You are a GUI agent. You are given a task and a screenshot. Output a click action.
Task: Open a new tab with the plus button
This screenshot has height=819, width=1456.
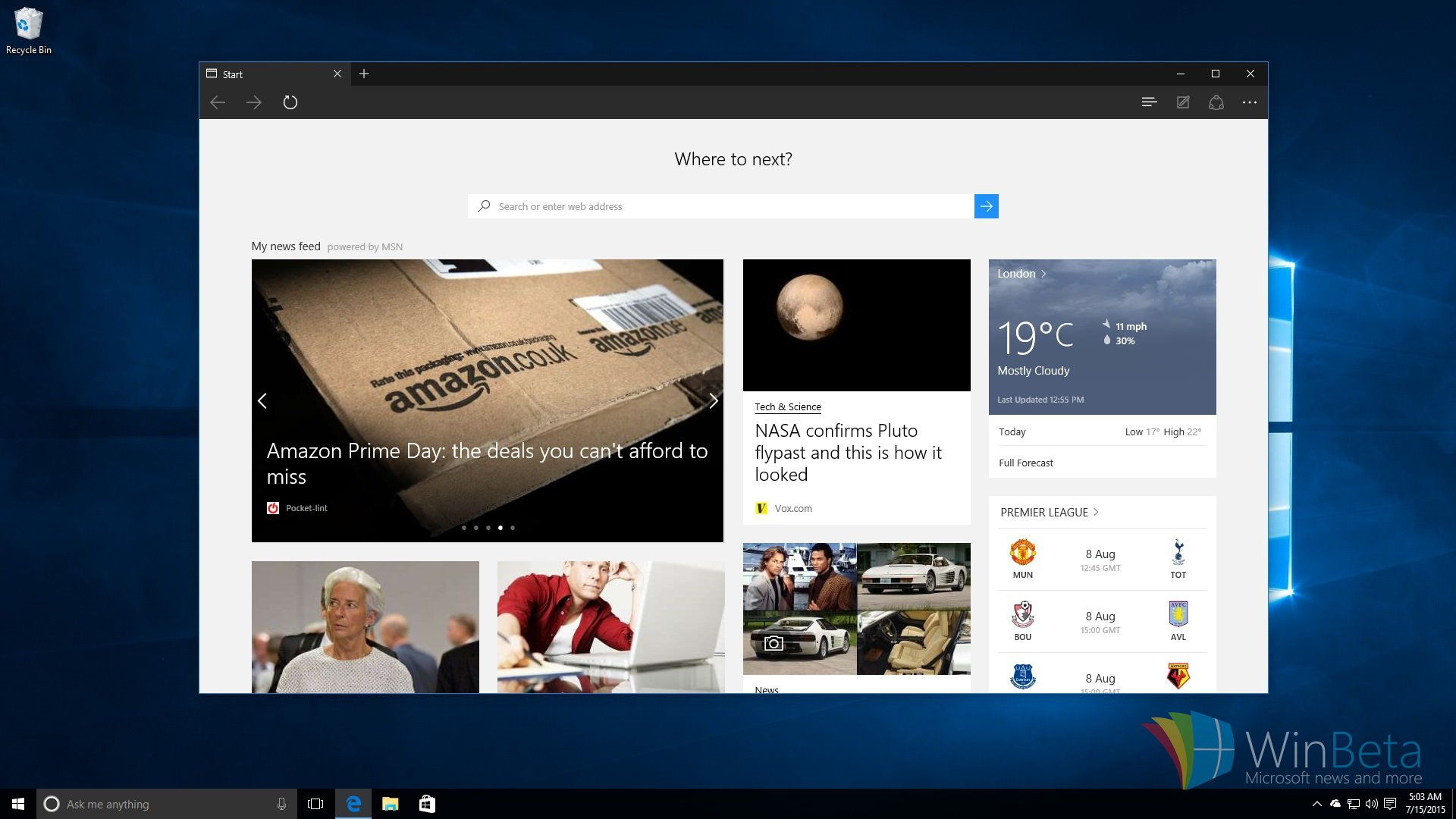coord(364,74)
